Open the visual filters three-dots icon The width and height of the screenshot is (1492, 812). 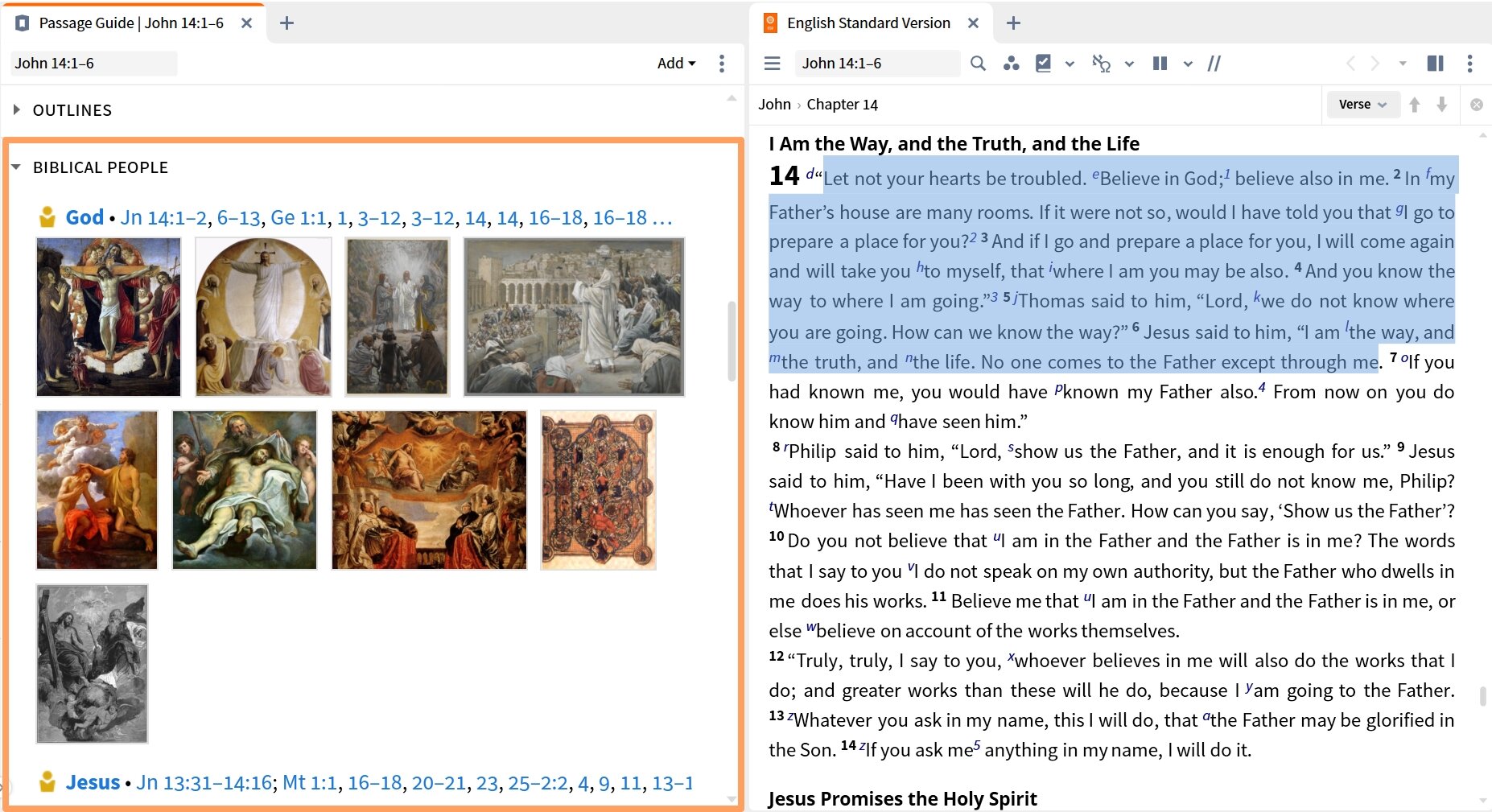pos(1011,64)
